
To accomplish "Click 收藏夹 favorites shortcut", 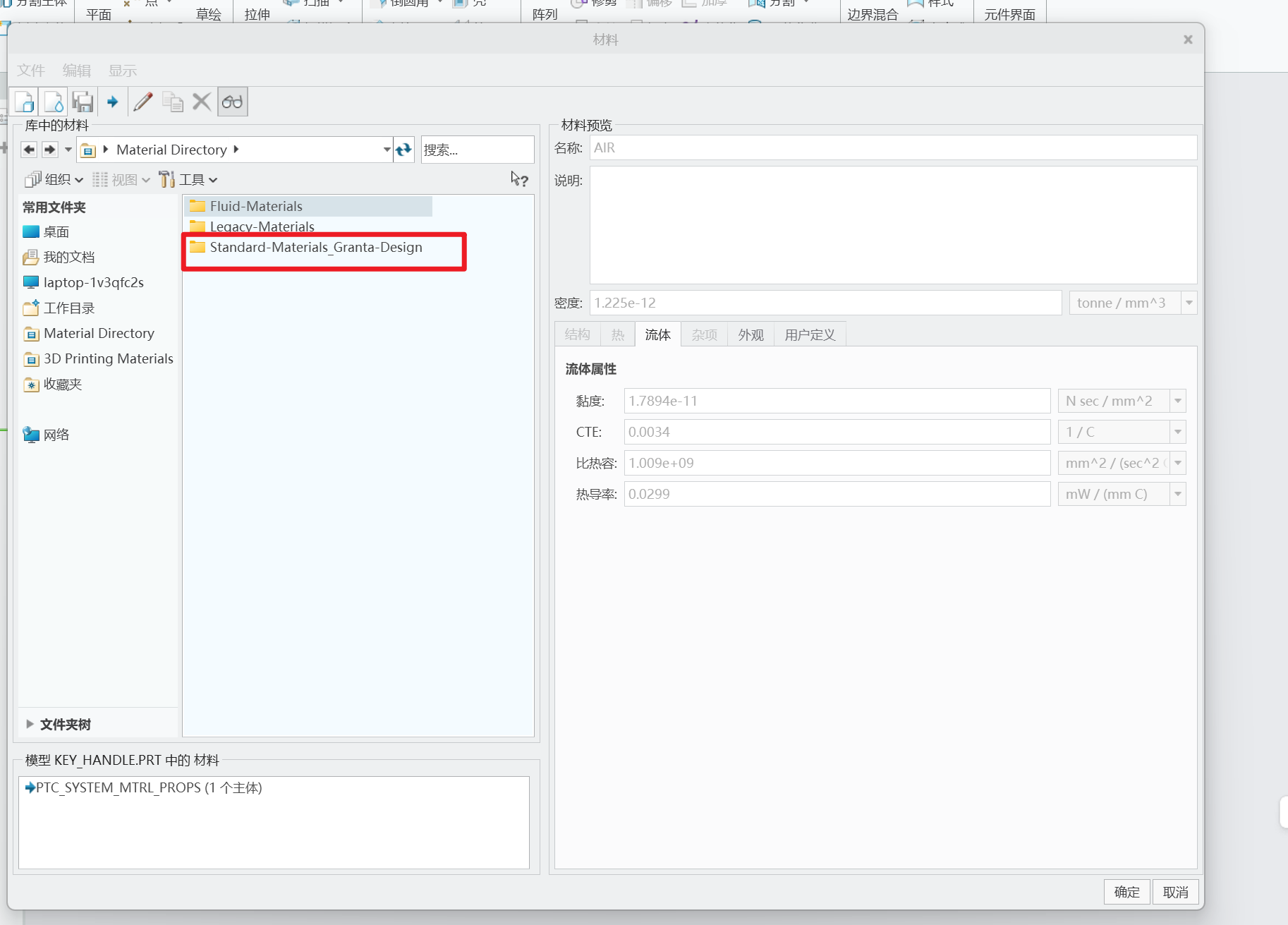I will coord(53,384).
